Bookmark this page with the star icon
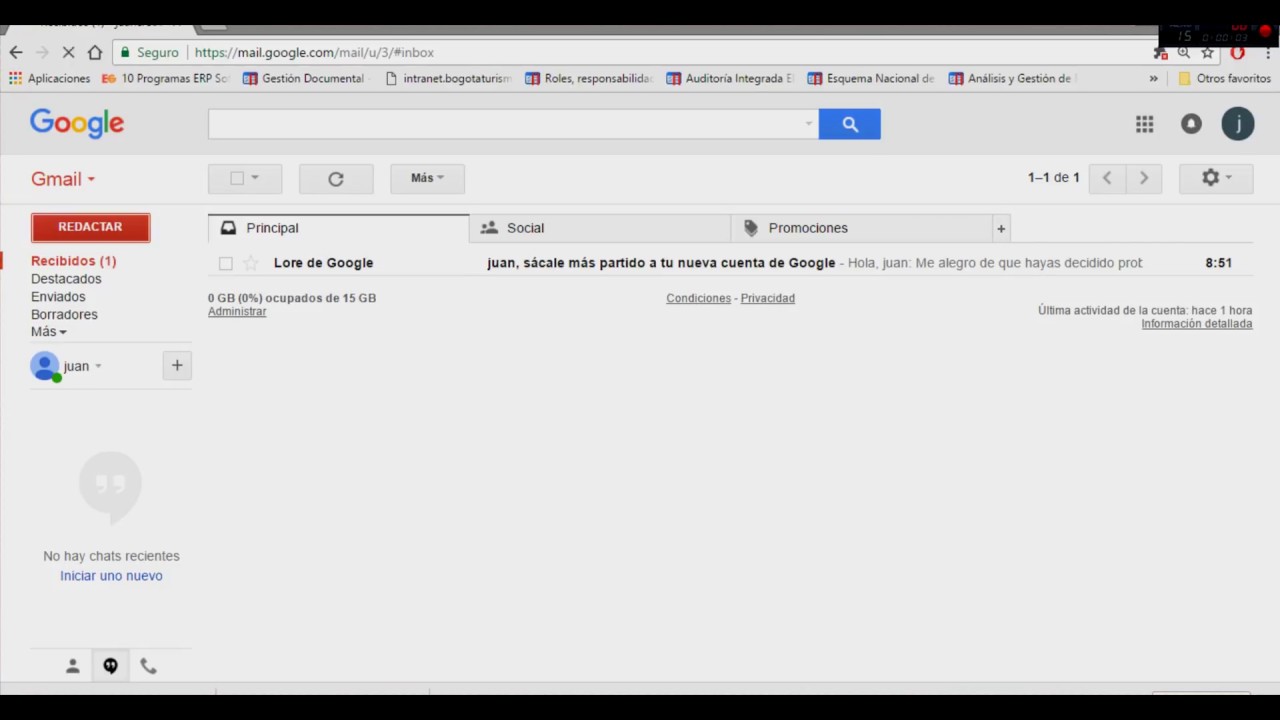1280x720 pixels. [x=1207, y=53]
